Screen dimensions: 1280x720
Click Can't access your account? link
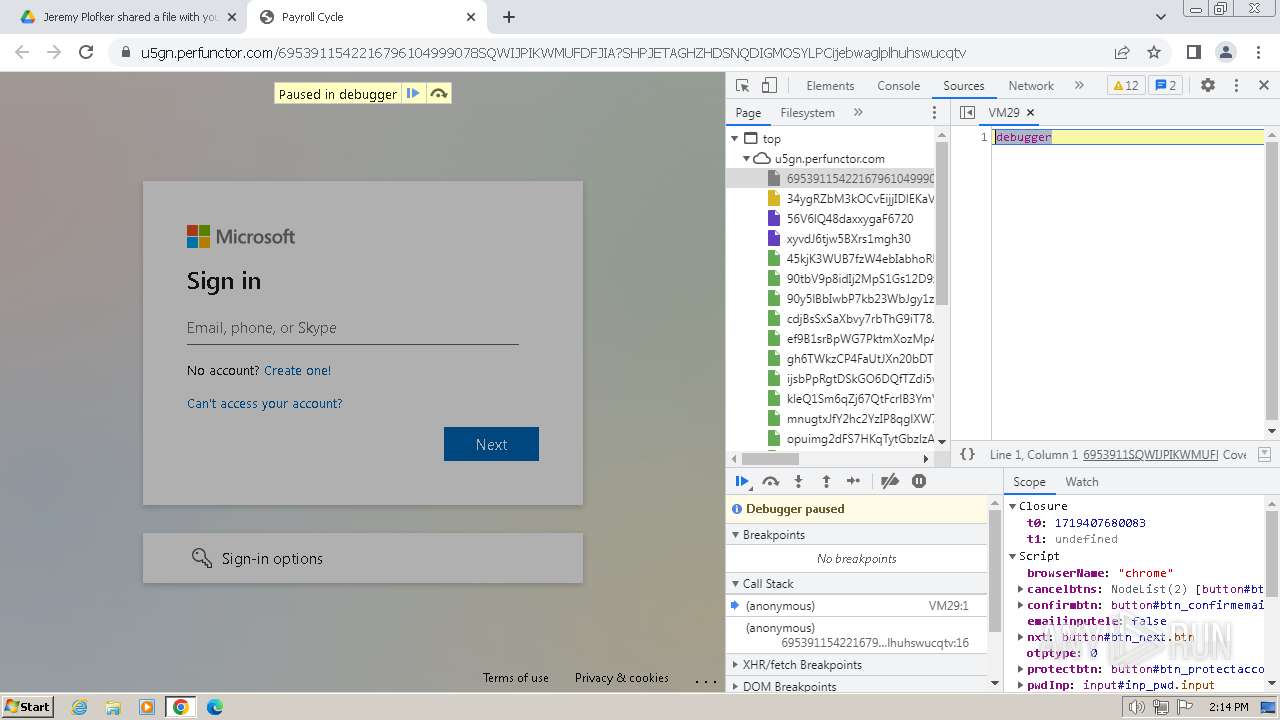[x=264, y=403]
